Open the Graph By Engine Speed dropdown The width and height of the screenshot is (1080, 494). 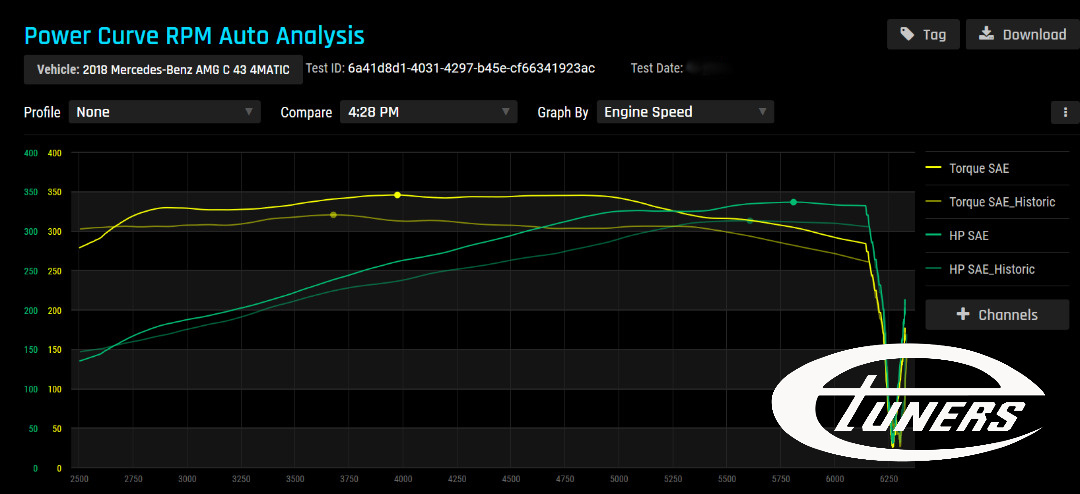[685, 112]
